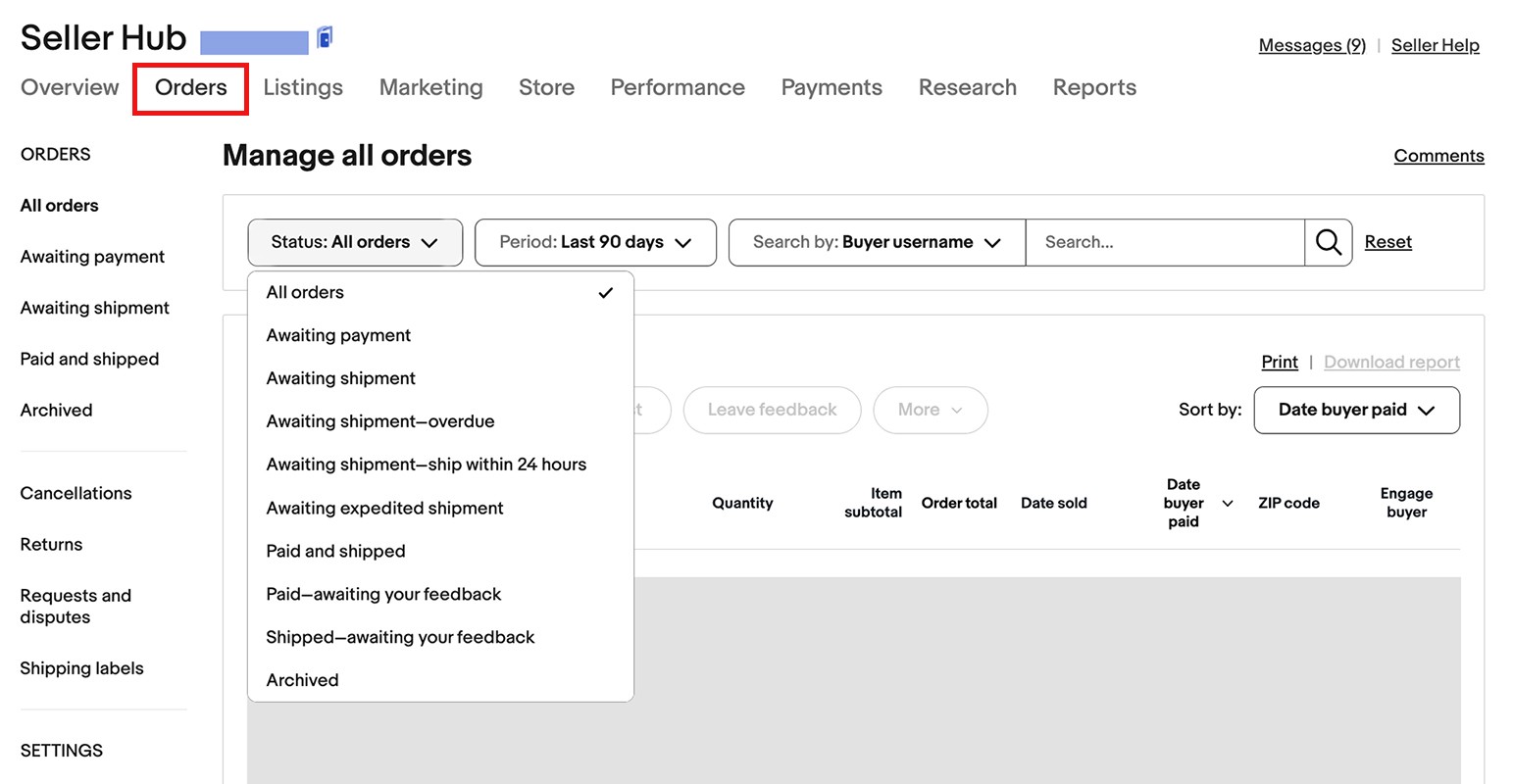
Task: Click the blue store icon beside Seller Hub
Action: pyautogui.click(x=325, y=38)
